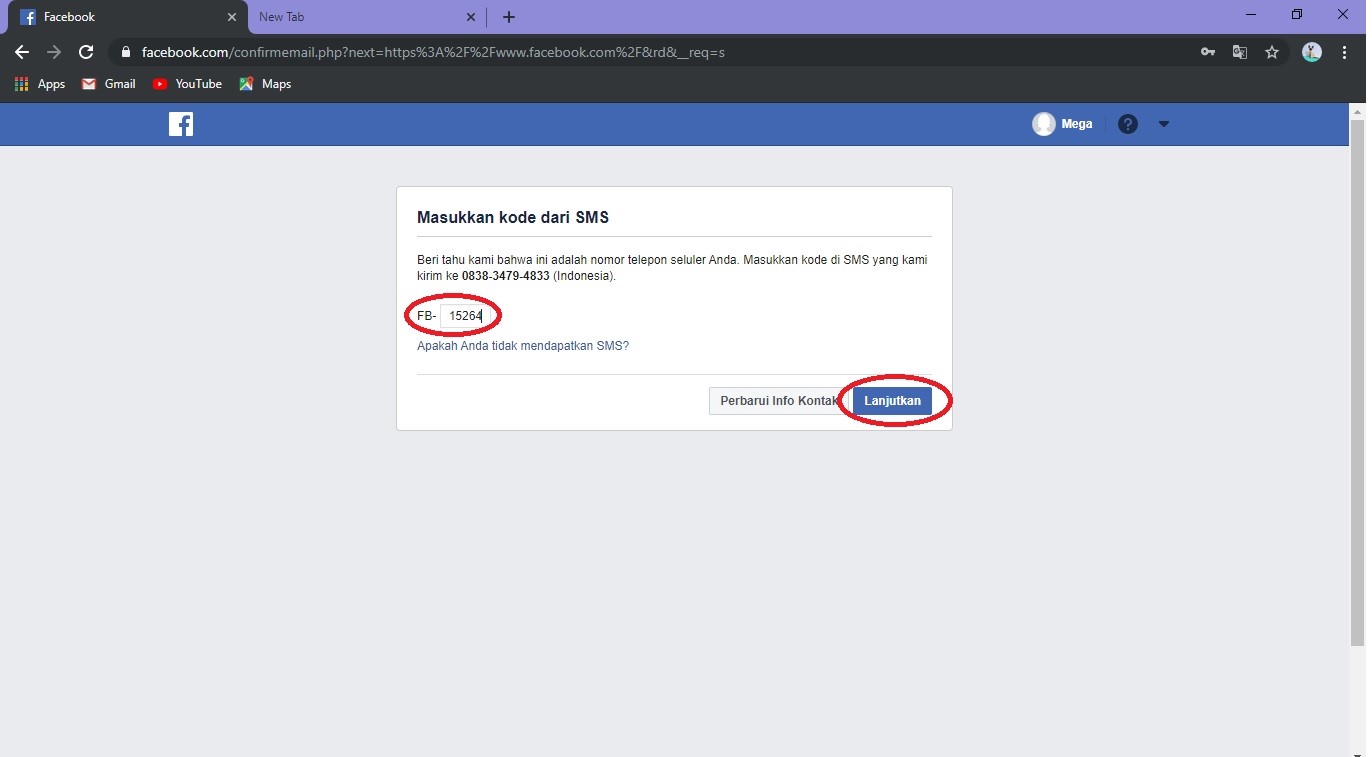Screen dimensions: 1372x757
Task: Click the Facebook logo in the blue header
Action: tap(181, 124)
